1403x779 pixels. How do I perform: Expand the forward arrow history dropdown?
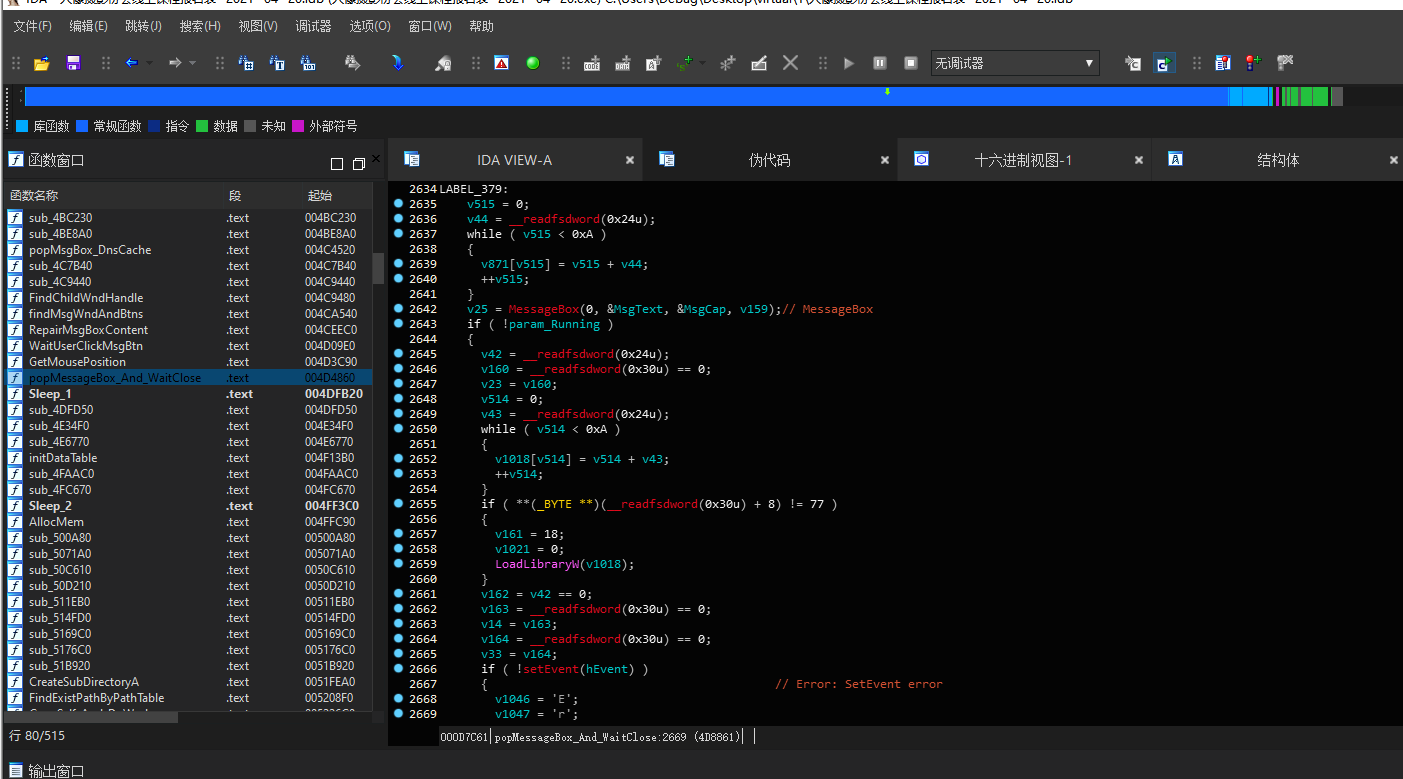pyautogui.click(x=193, y=63)
